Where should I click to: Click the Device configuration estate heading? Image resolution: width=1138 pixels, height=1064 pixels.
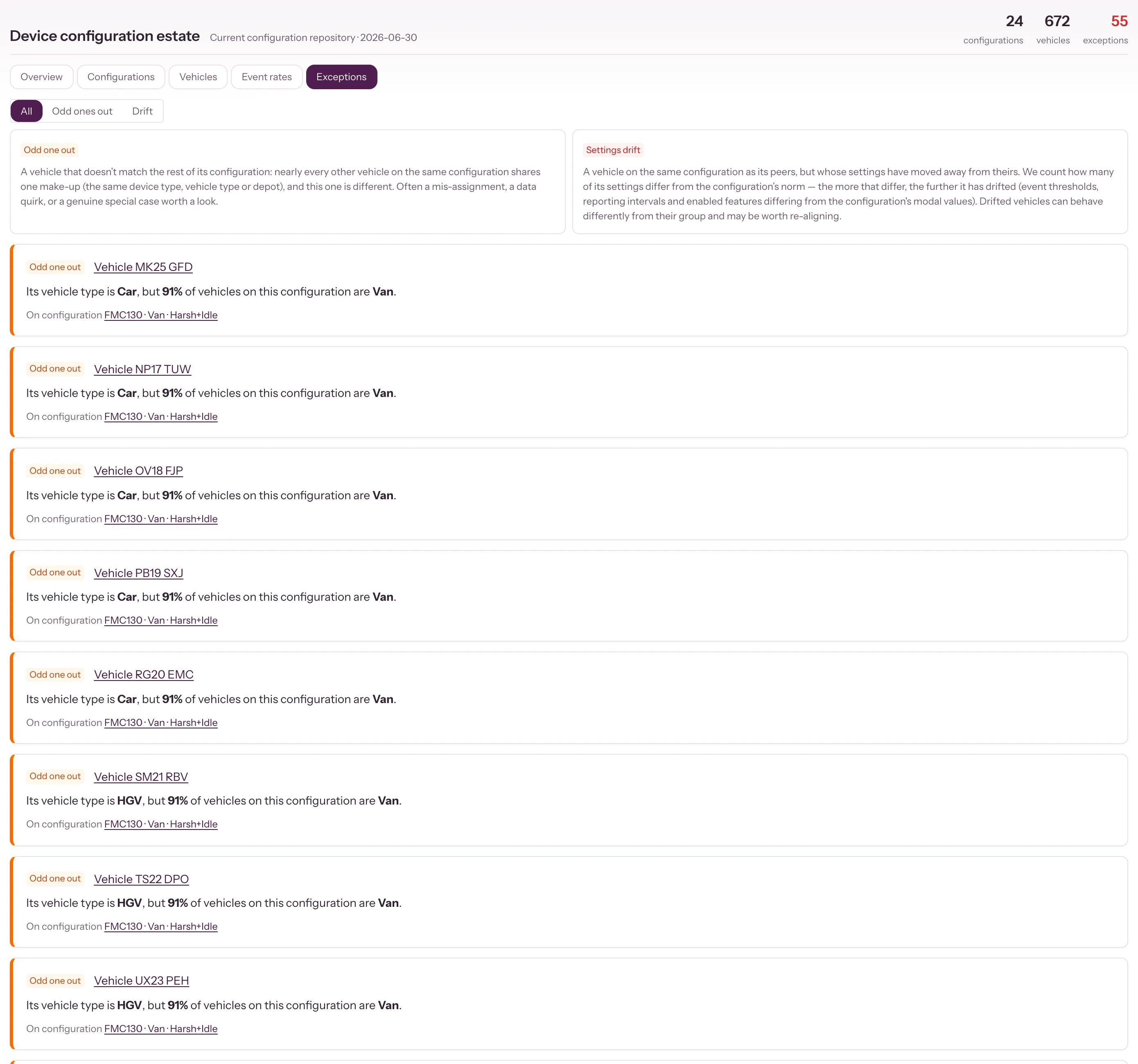pyautogui.click(x=105, y=36)
